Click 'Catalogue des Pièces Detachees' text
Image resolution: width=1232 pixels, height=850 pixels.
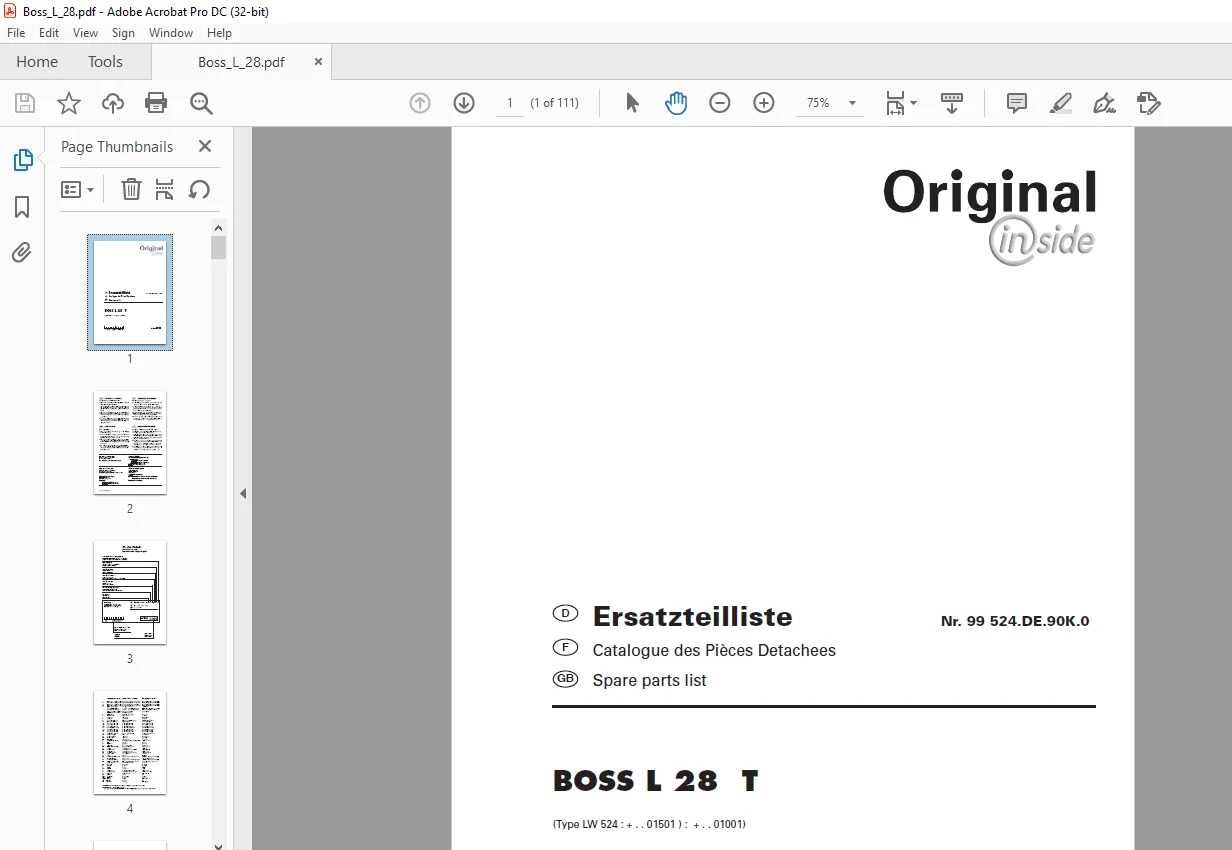pos(714,650)
